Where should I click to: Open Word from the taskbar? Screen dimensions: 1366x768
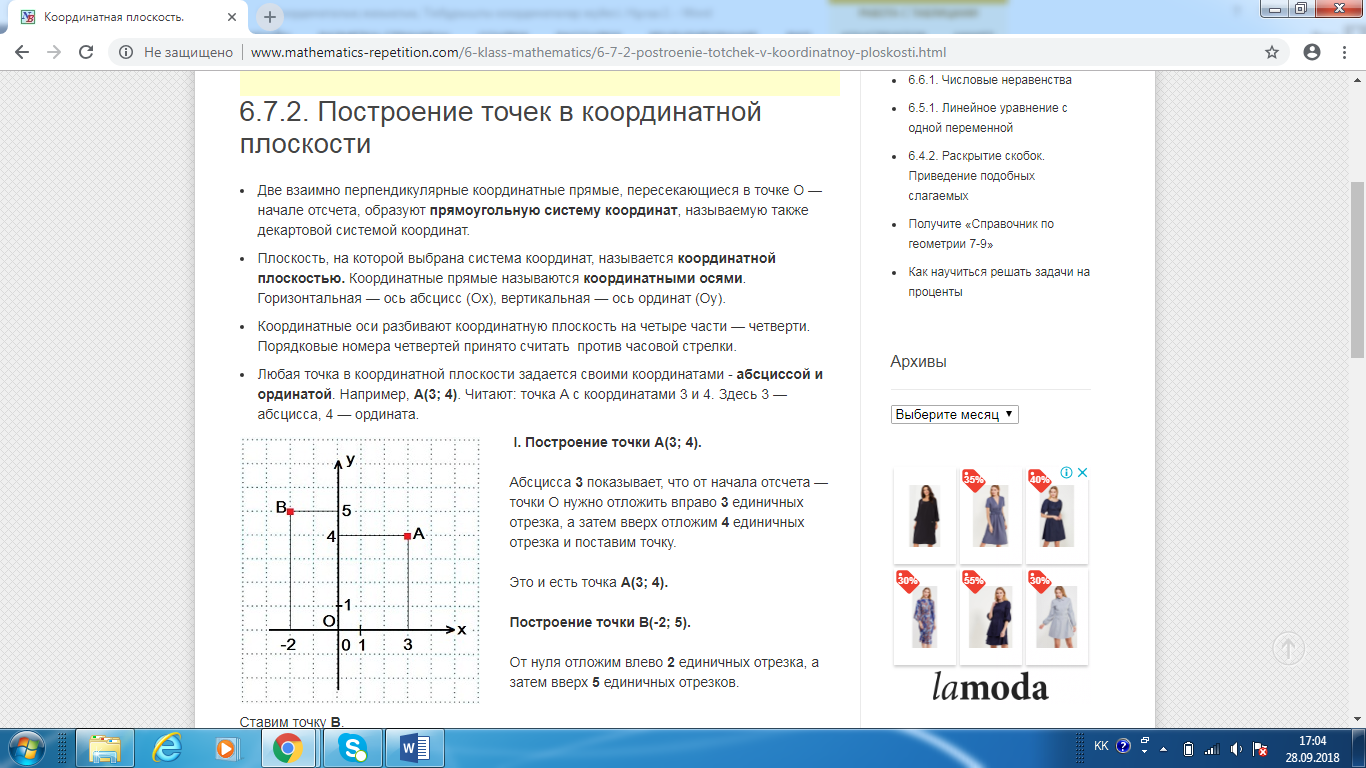(x=414, y=748)
